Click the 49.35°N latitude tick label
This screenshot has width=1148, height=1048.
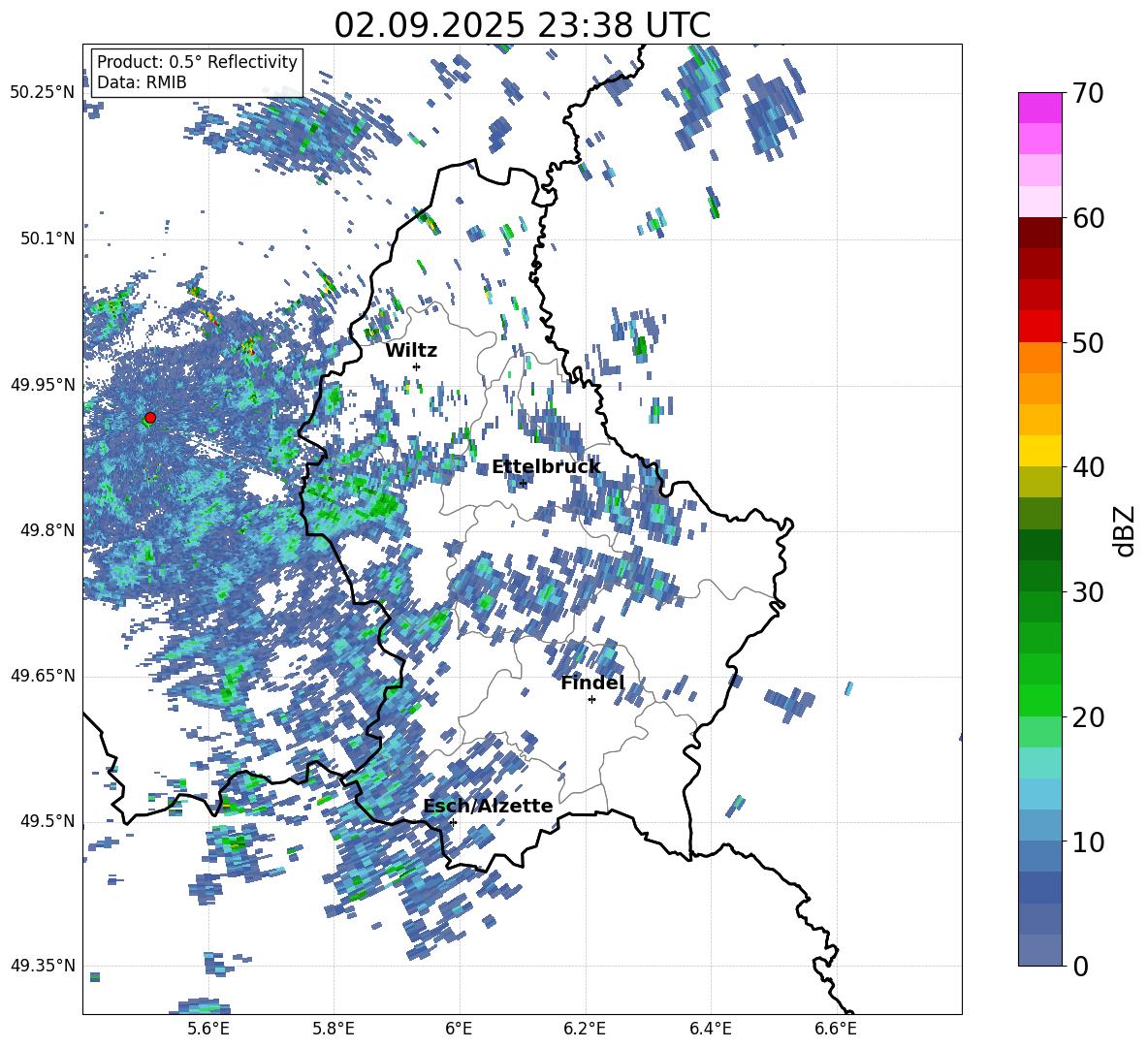coord(42,966)
